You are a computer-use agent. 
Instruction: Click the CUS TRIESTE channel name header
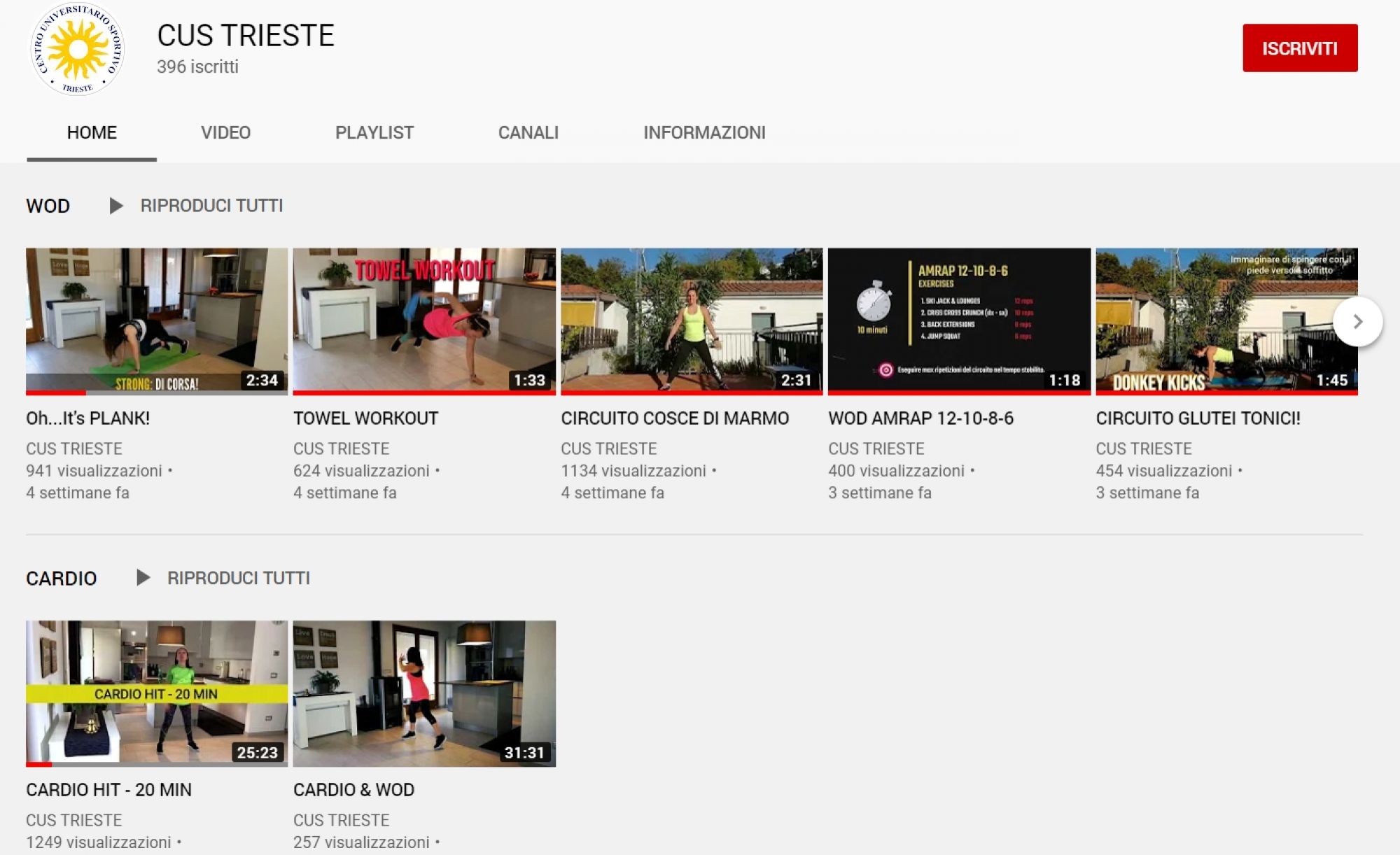point(246,36)
